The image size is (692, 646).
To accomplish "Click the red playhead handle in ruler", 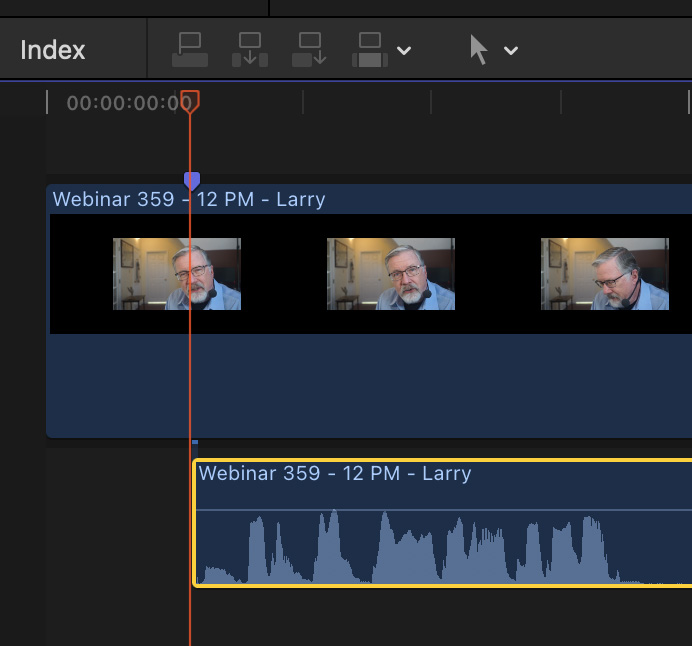I will (x=190, y=101).
